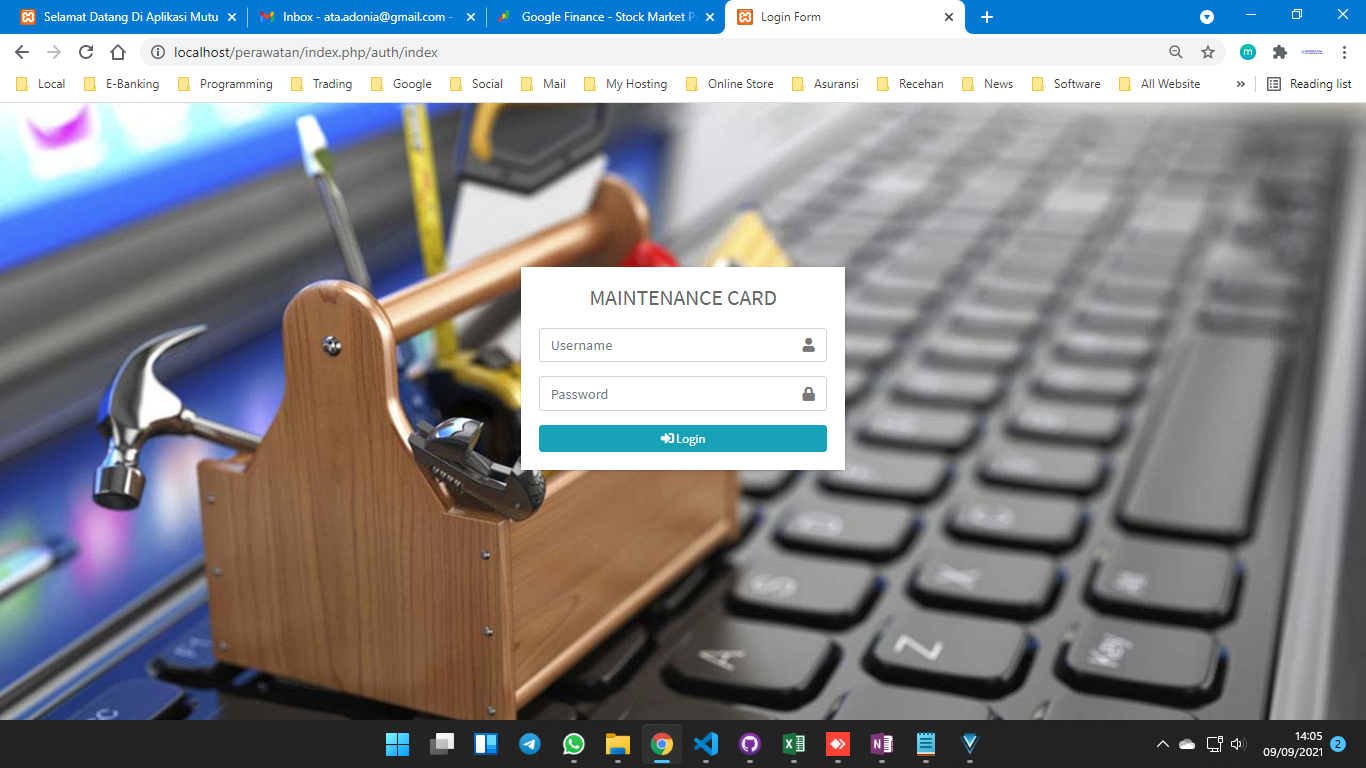Viewport: 1366px width, 768px height.
Task: Bookmark this page with the star icon
Action: tap(1208, 52)
